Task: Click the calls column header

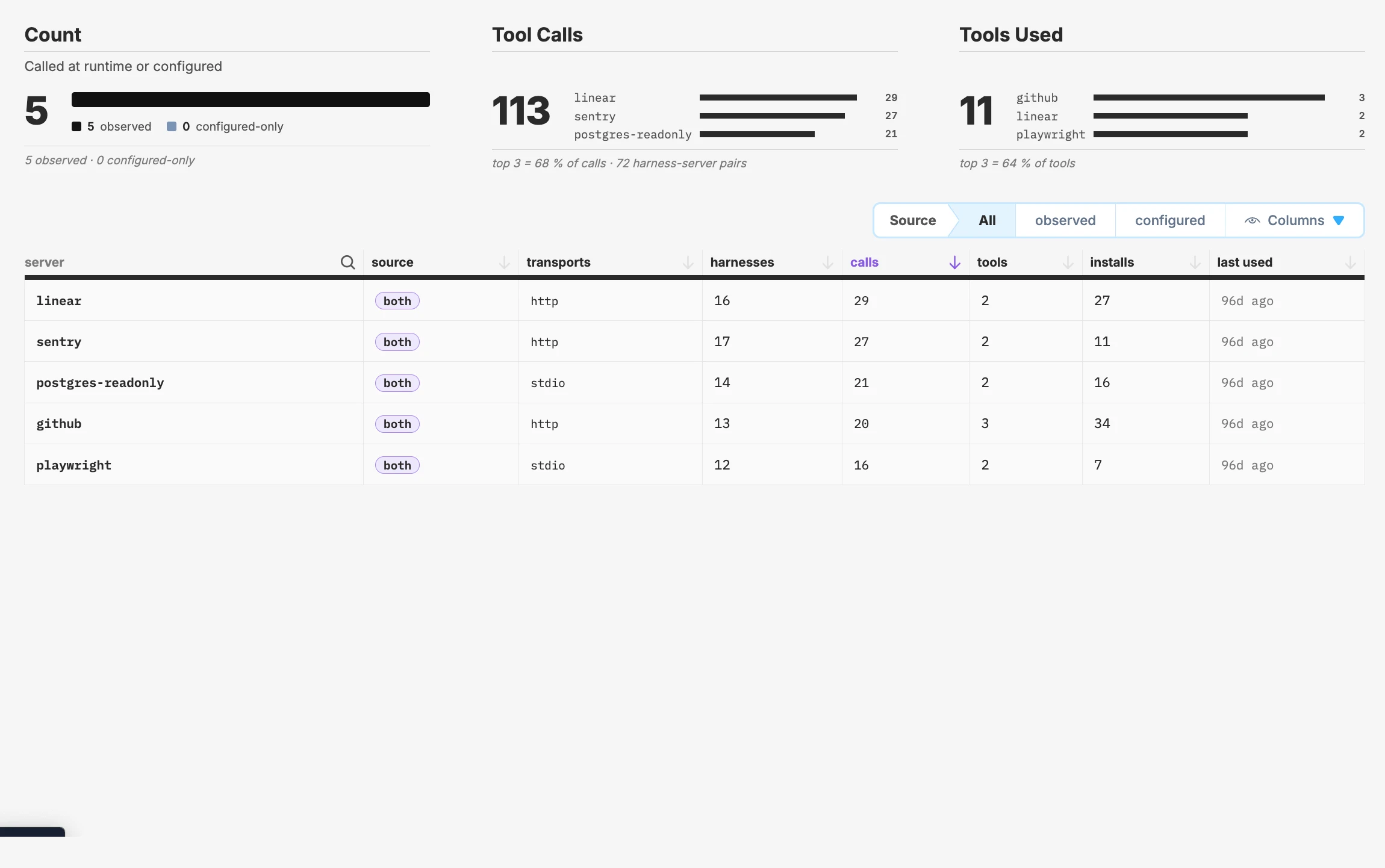Action: point(864,262)
